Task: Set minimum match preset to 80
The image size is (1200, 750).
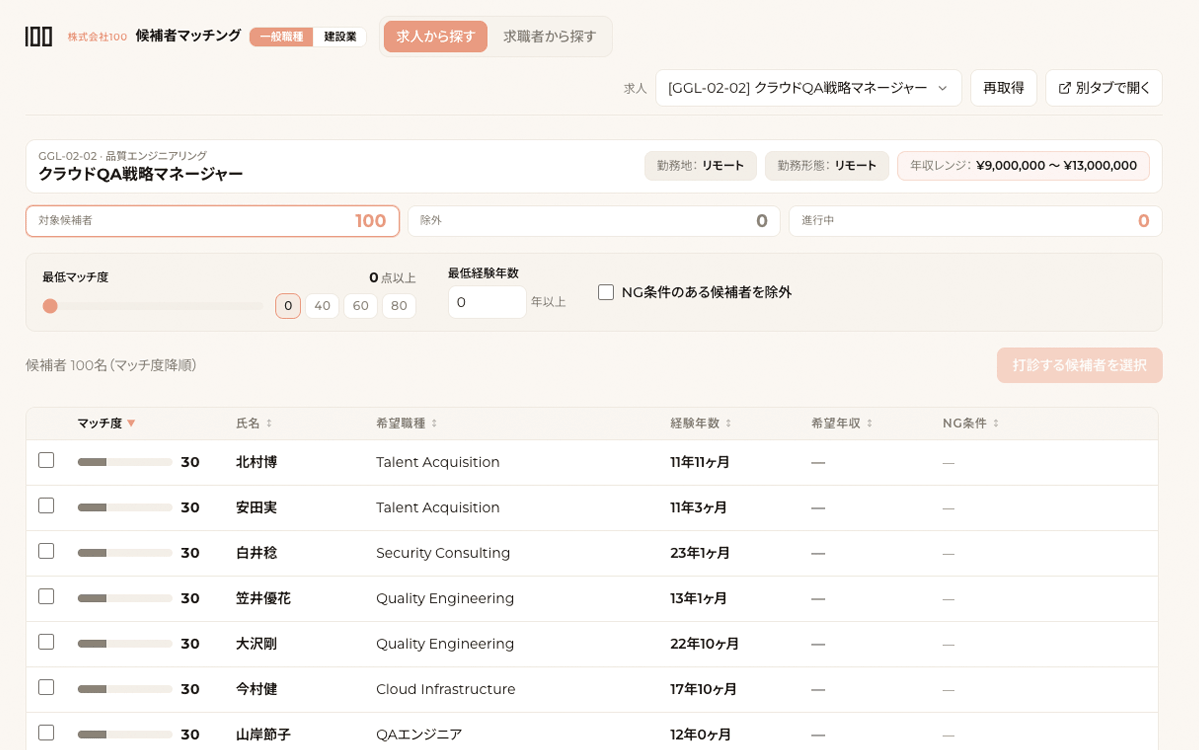Action: (x=399, y=306)
